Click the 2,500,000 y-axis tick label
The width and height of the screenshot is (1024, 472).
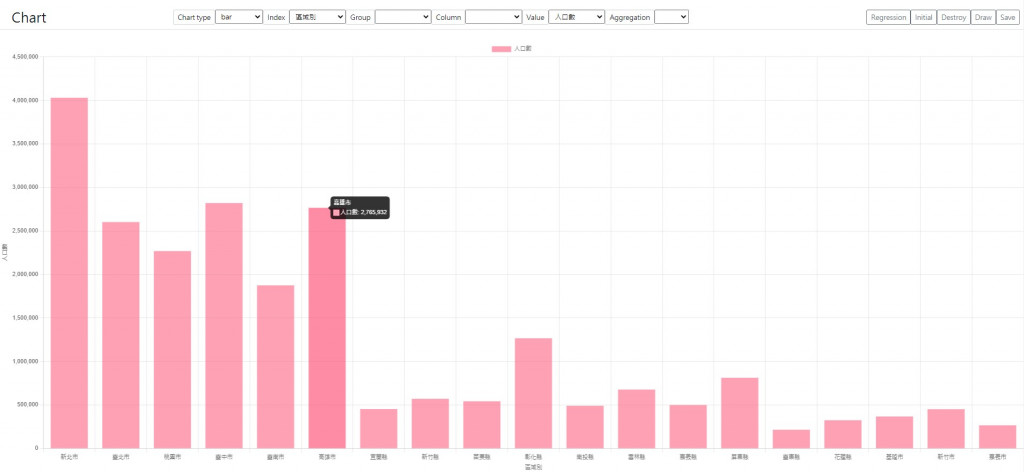pos(26,230)
